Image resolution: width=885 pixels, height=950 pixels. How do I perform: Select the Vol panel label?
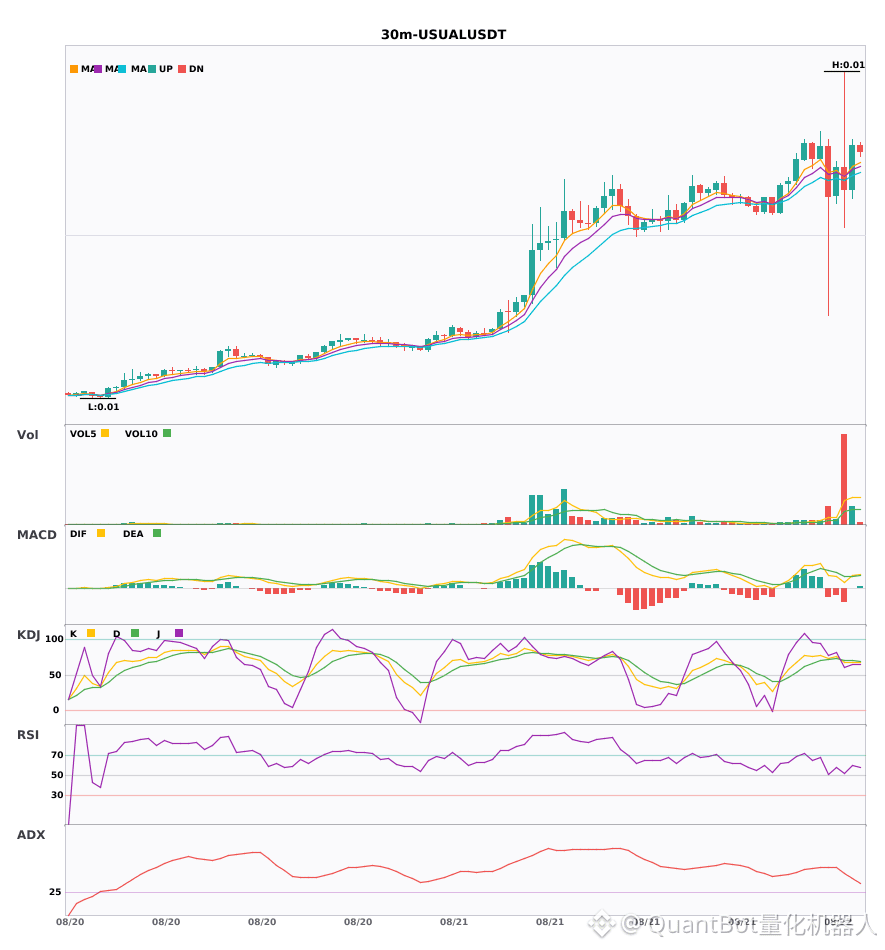point(27,434)
